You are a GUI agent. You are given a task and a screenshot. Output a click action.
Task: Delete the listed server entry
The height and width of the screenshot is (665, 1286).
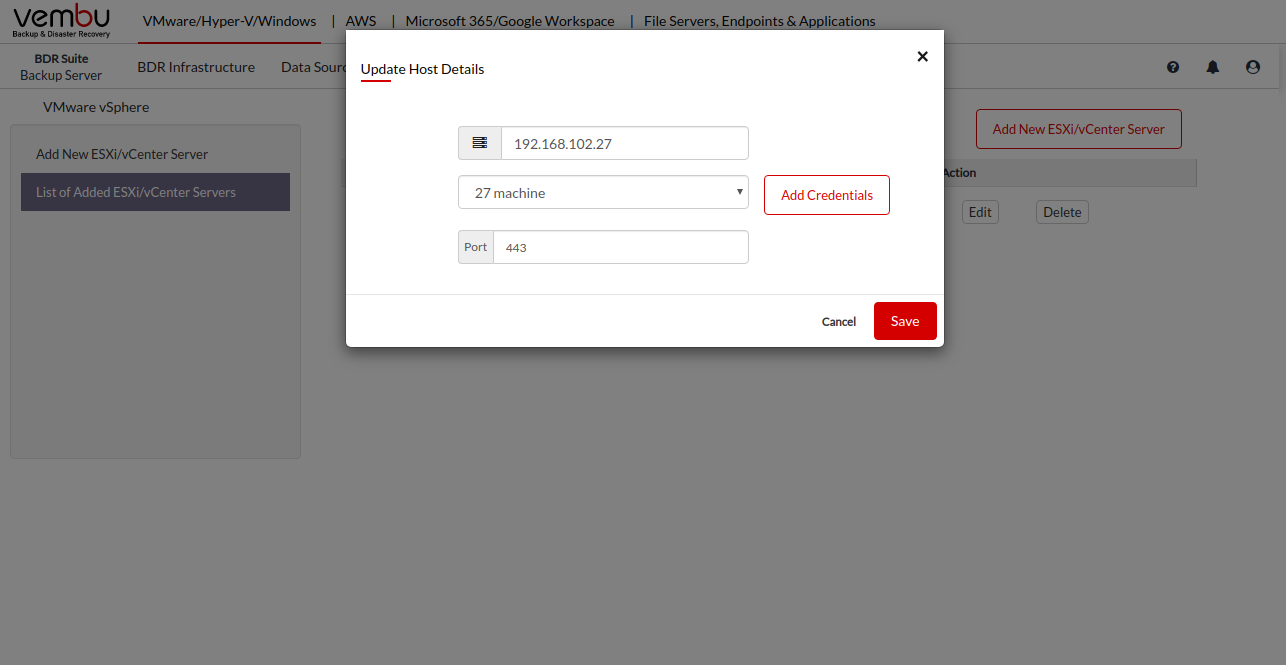pyautogui.click(x=1062, y=212)
